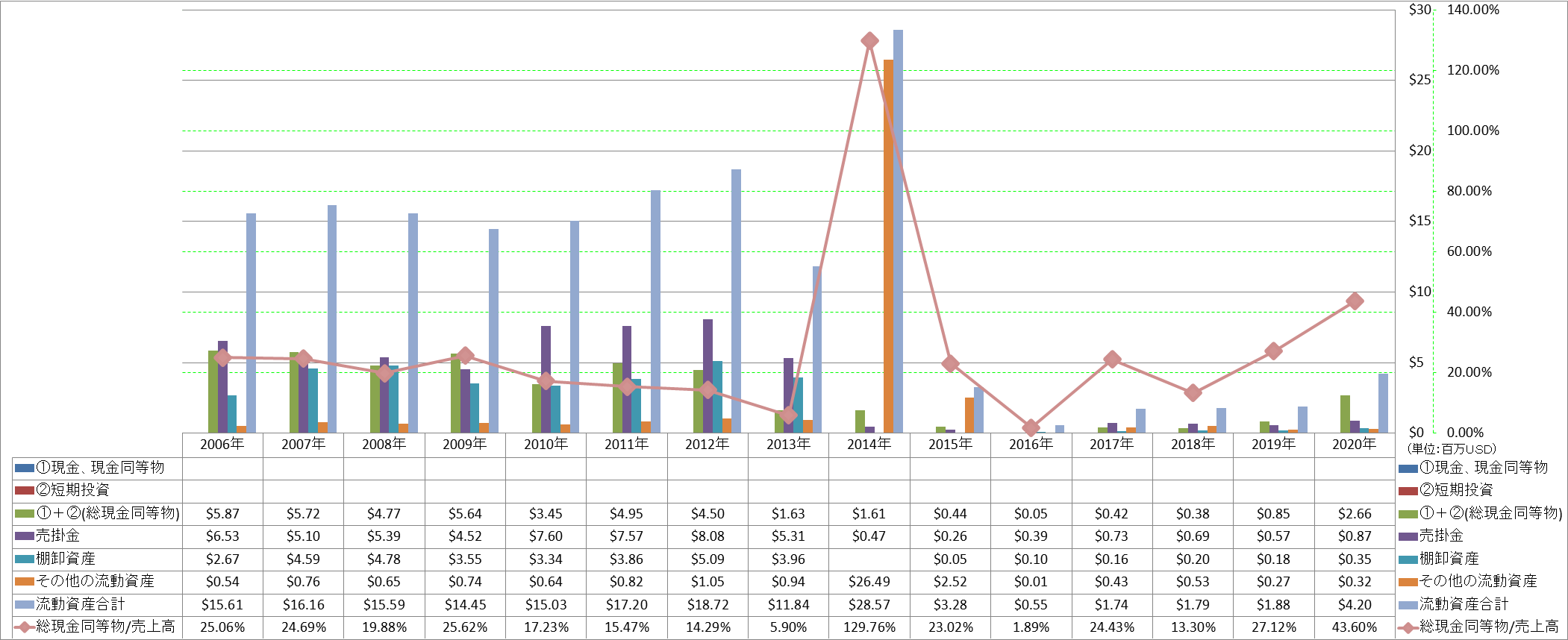This screenshot has height=640, width=1568.
Task: Click the light-blue bar for 2006年
Action: pos(251,323)
